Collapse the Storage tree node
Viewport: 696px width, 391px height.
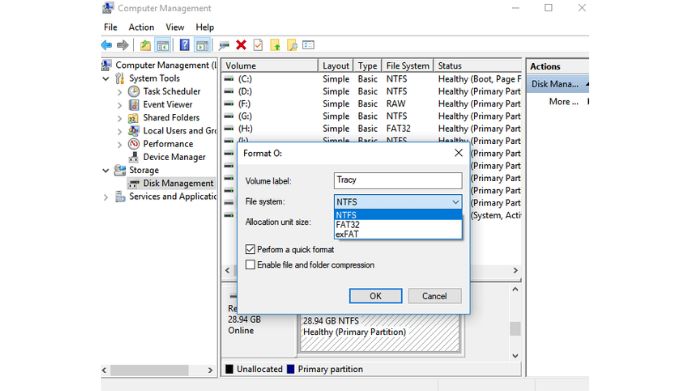pos(106,170)
